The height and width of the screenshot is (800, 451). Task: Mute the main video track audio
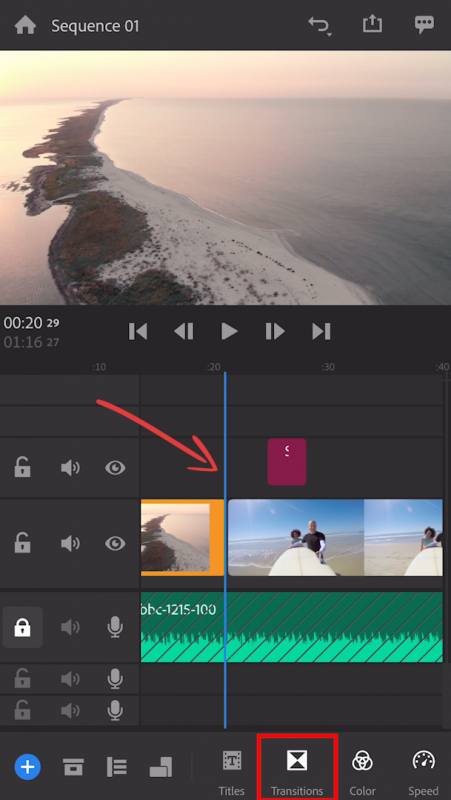click(x=70, y=543)
